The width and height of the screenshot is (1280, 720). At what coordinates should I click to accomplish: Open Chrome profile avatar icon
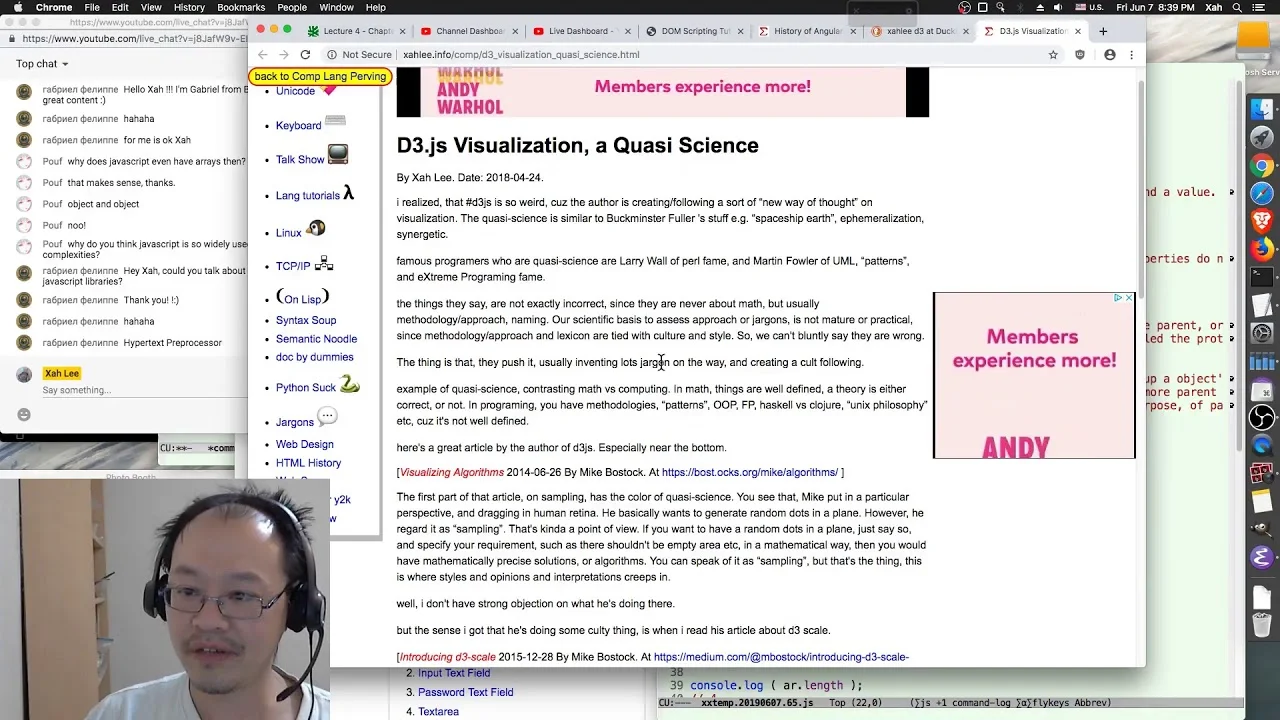click(x=1109, y=55)
